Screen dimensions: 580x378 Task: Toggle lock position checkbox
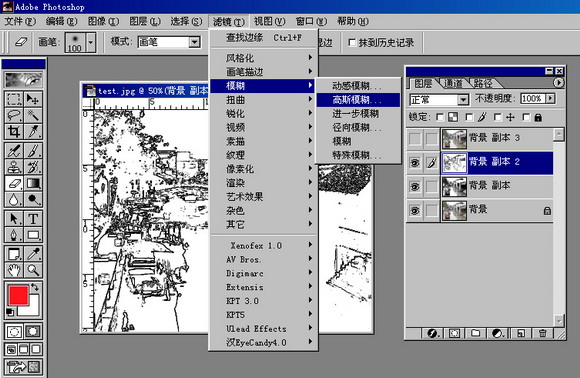(x=498, y=117)
